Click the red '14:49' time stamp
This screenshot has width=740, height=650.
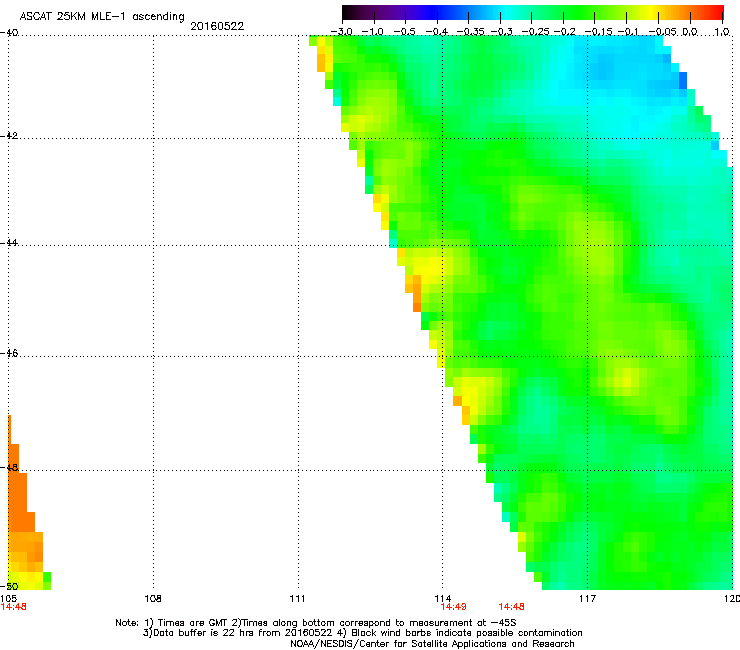454,607
